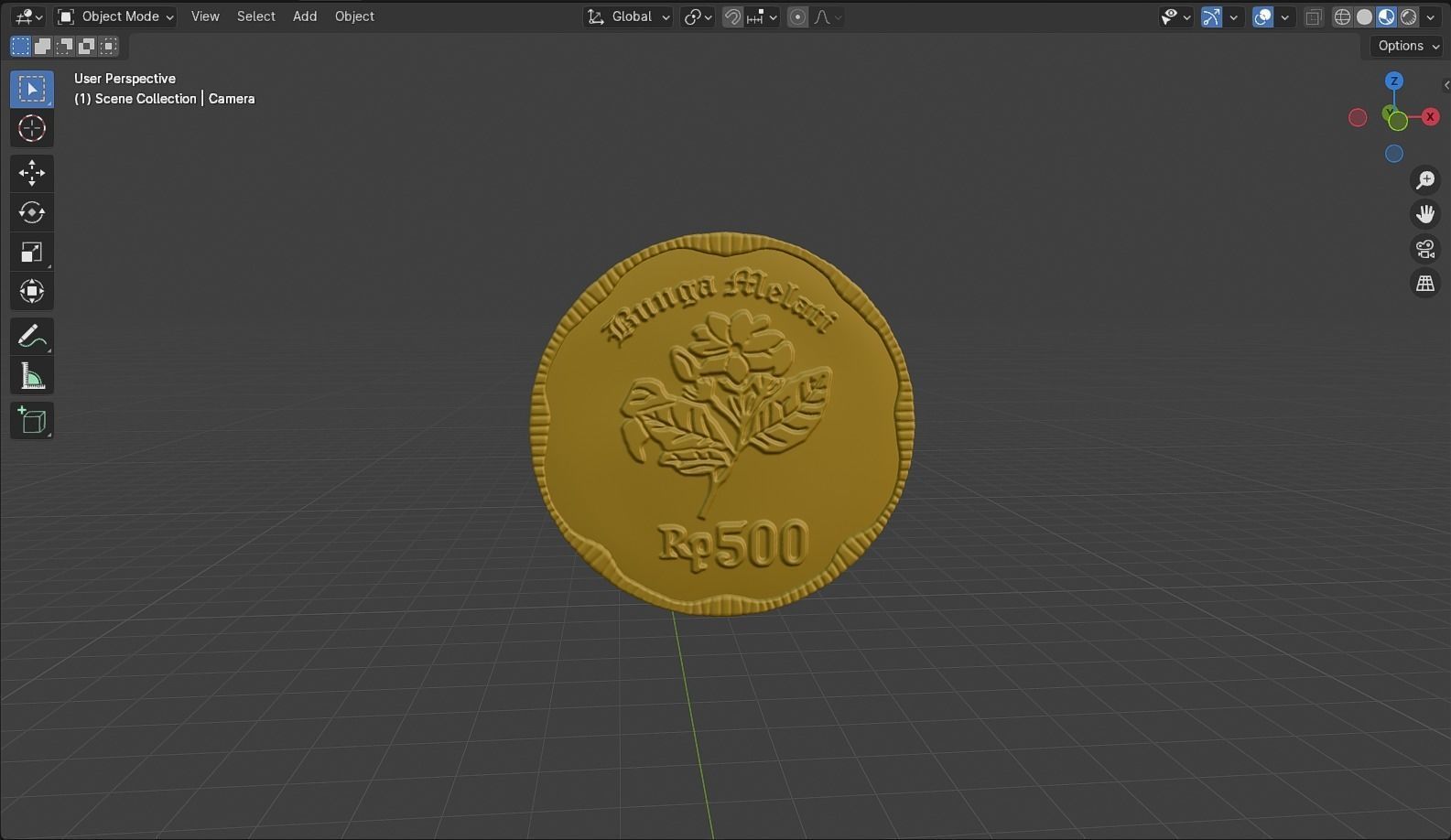Open the Object Mode dropdown
Screen dimensions: 1451x840
click(x=114, y=16)
